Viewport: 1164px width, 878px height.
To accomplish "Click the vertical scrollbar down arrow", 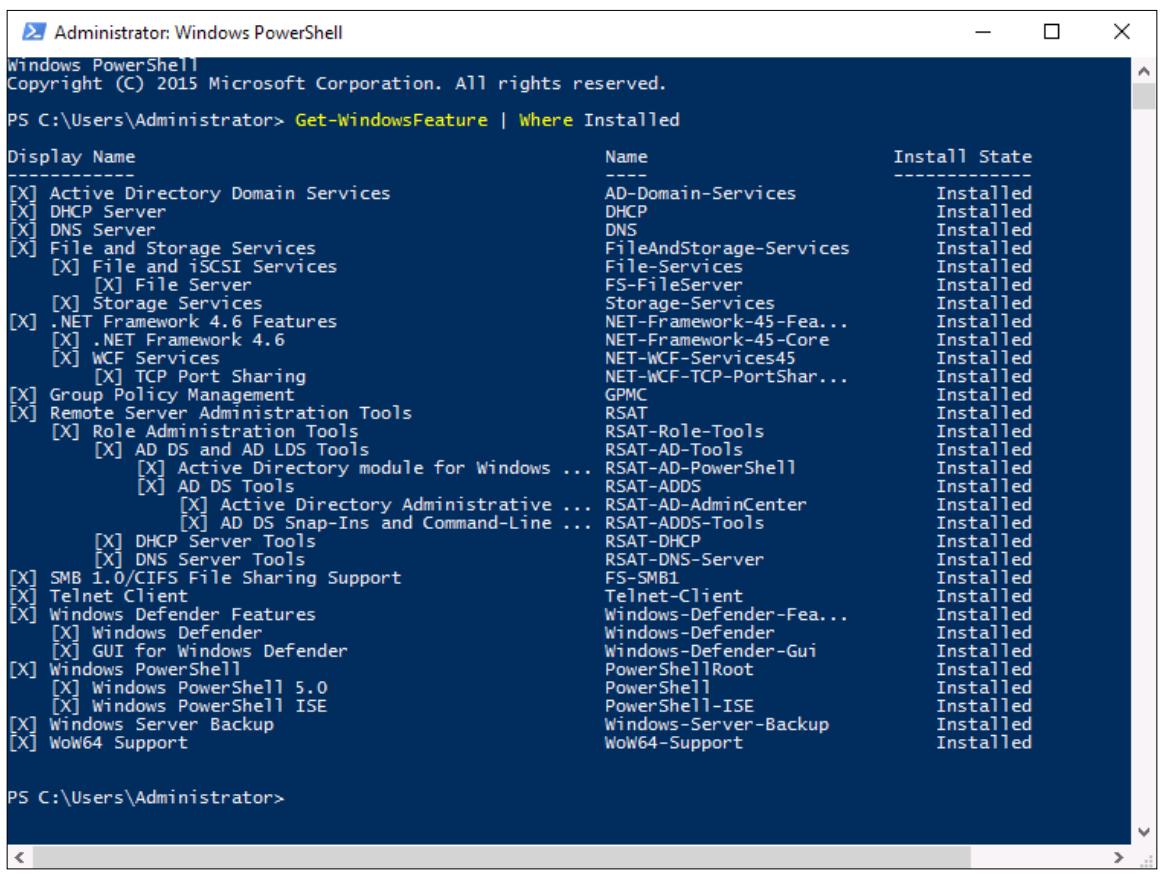I will click(x=1143, y=832).
